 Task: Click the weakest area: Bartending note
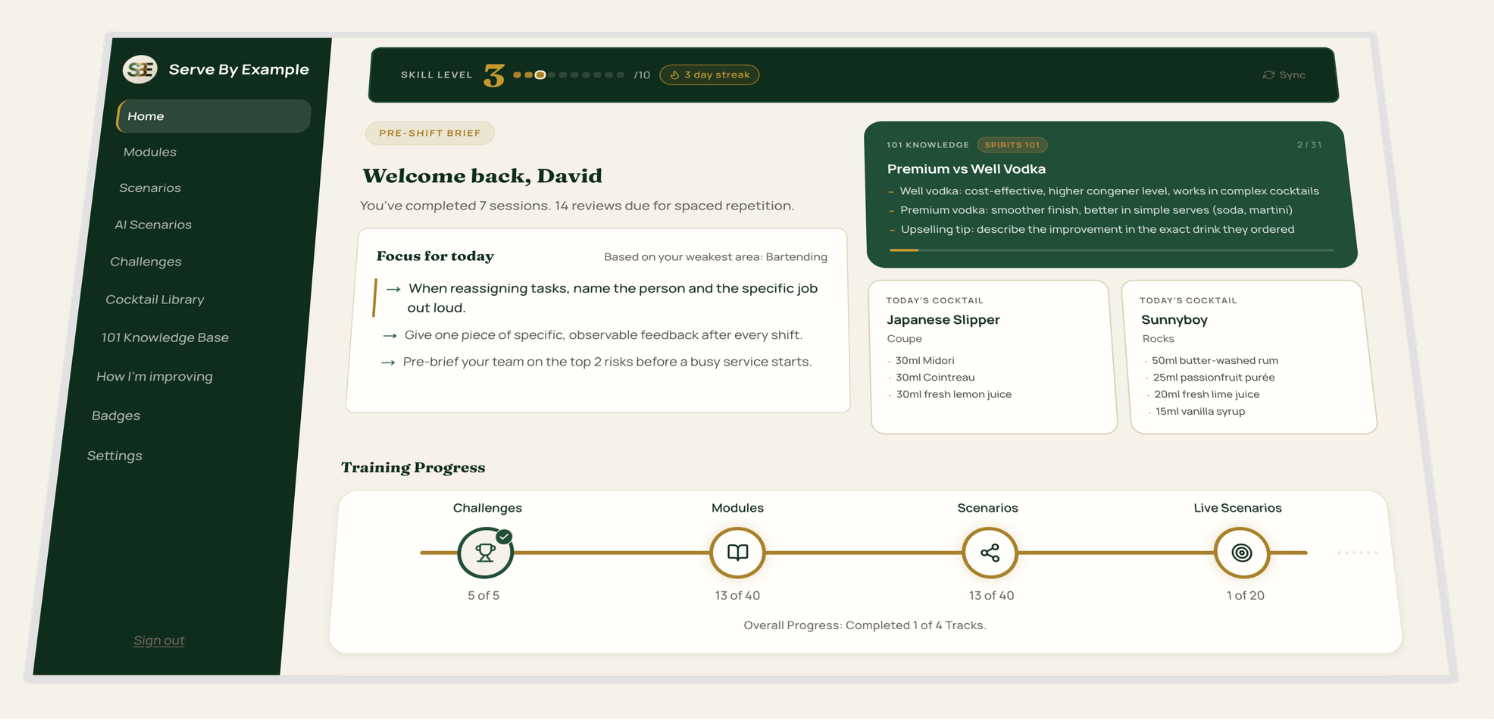pos(716,257)
